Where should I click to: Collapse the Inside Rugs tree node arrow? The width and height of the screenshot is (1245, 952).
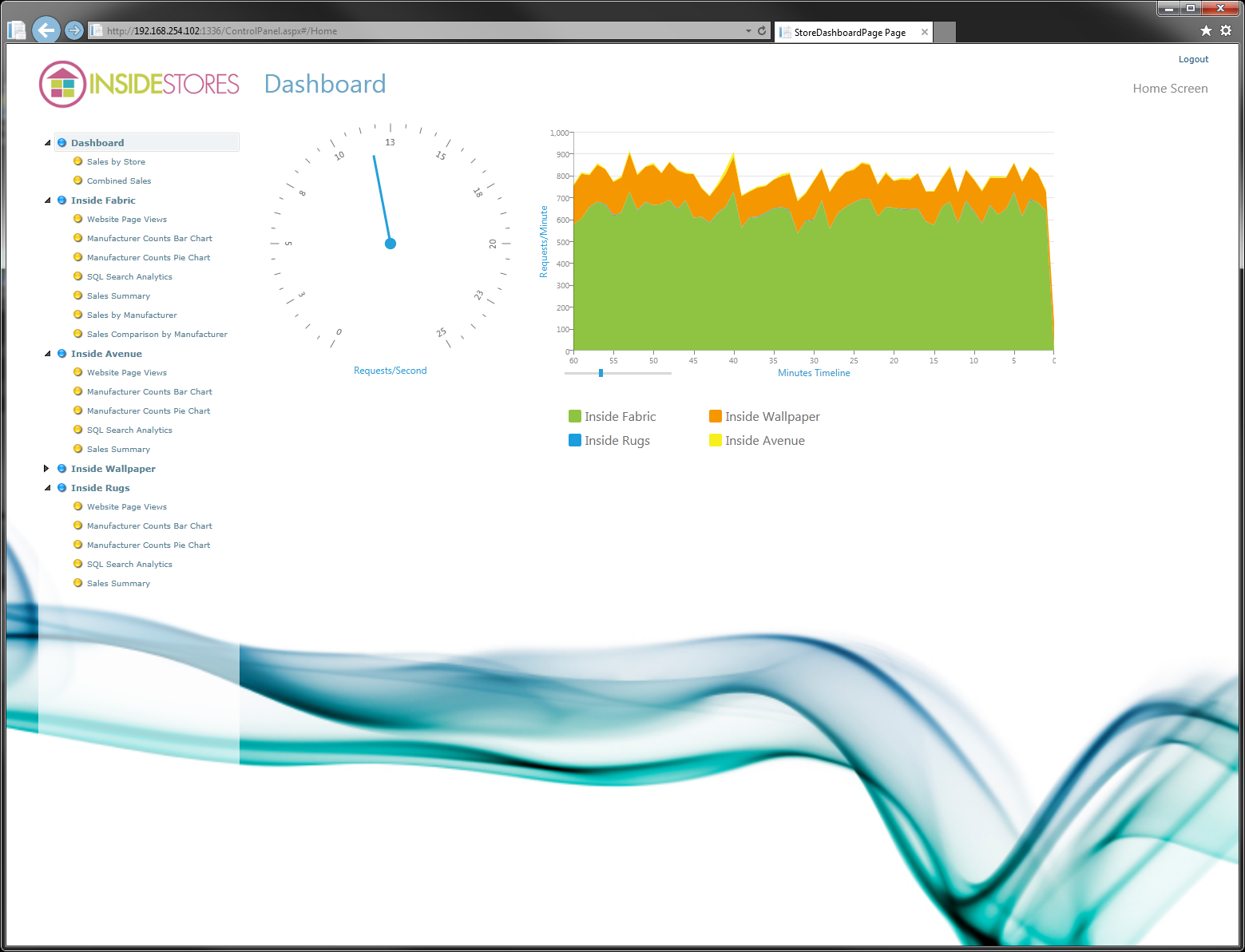[x=47, y=488]
